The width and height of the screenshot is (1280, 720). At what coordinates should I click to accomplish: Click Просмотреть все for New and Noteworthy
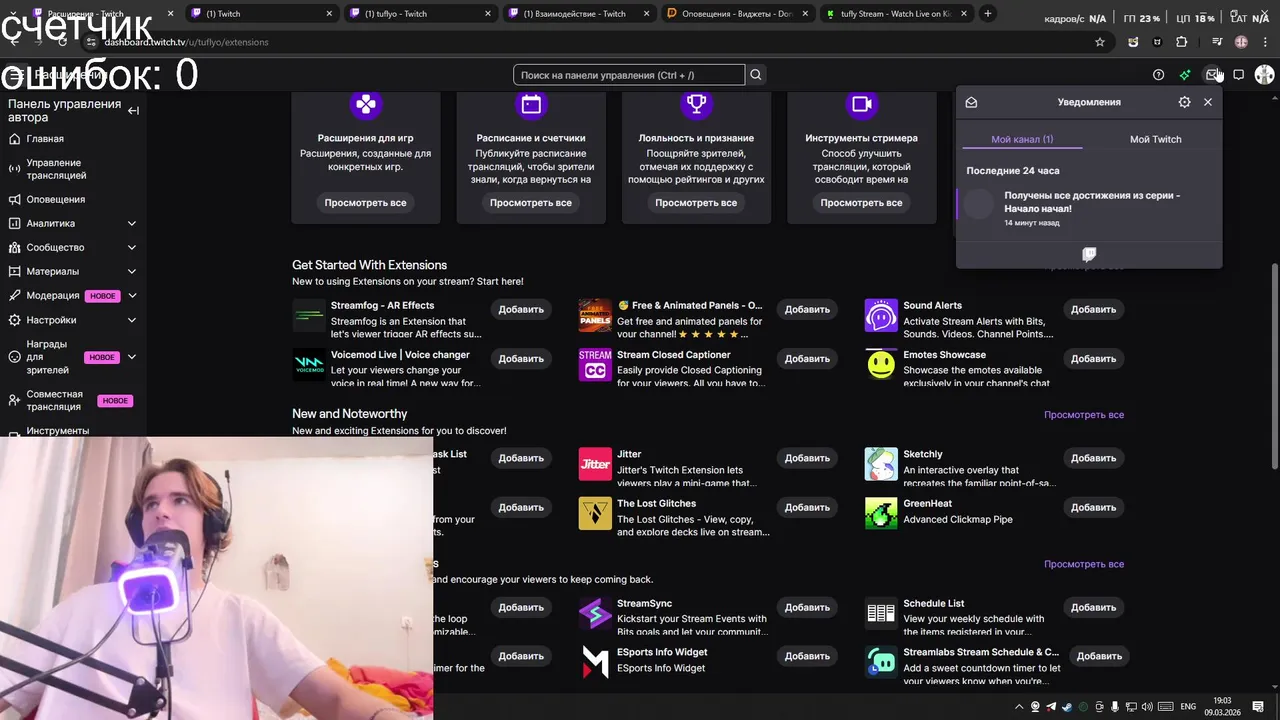[x=1084, y=414]
